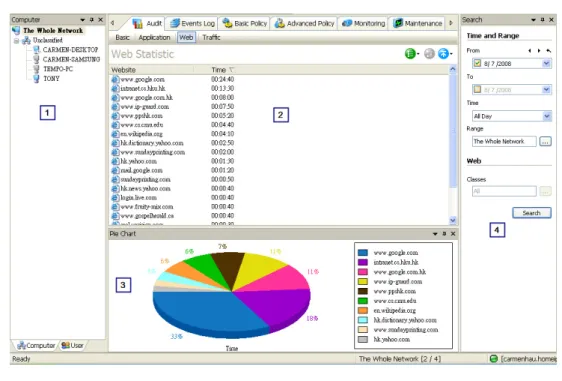Open Search panel dropdown arrow
Viewport: 562px width, 381px height.
pos(533,20)
